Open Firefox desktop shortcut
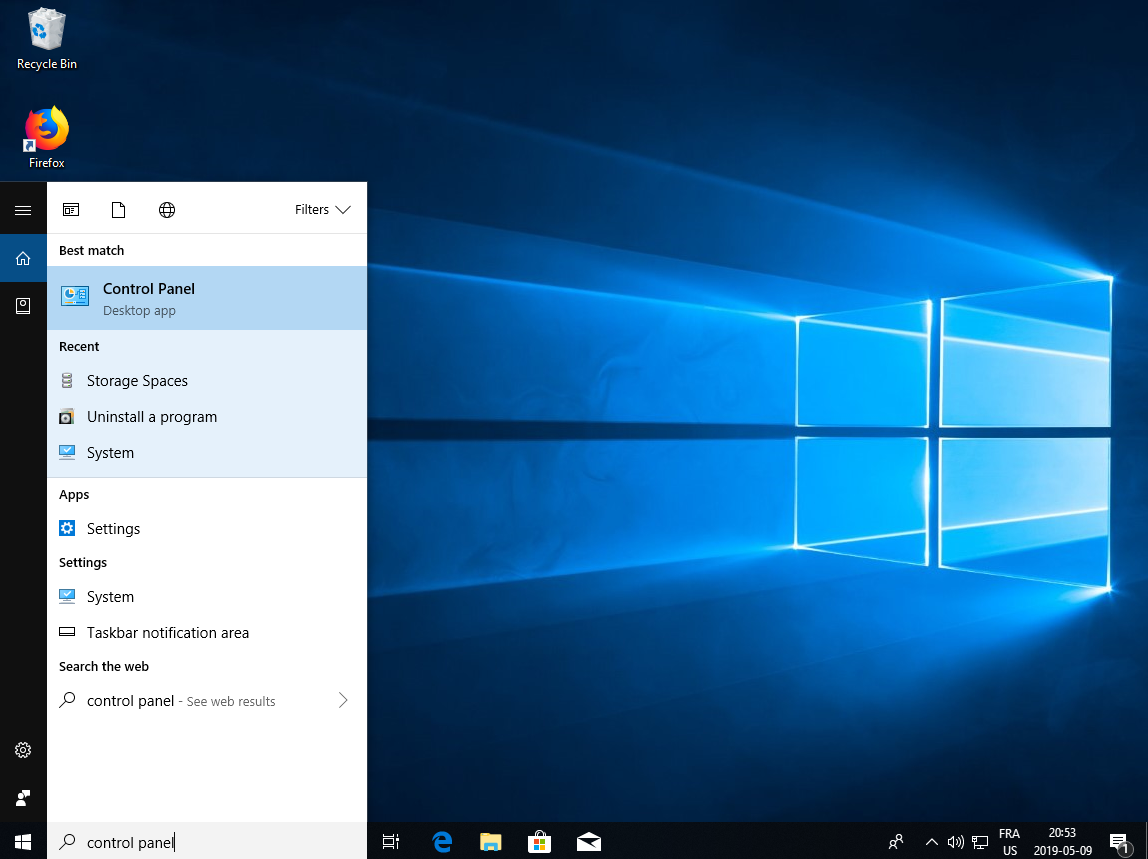This screenshot has width=1148, height=859. pyautogui.click(x=46, y=137)
